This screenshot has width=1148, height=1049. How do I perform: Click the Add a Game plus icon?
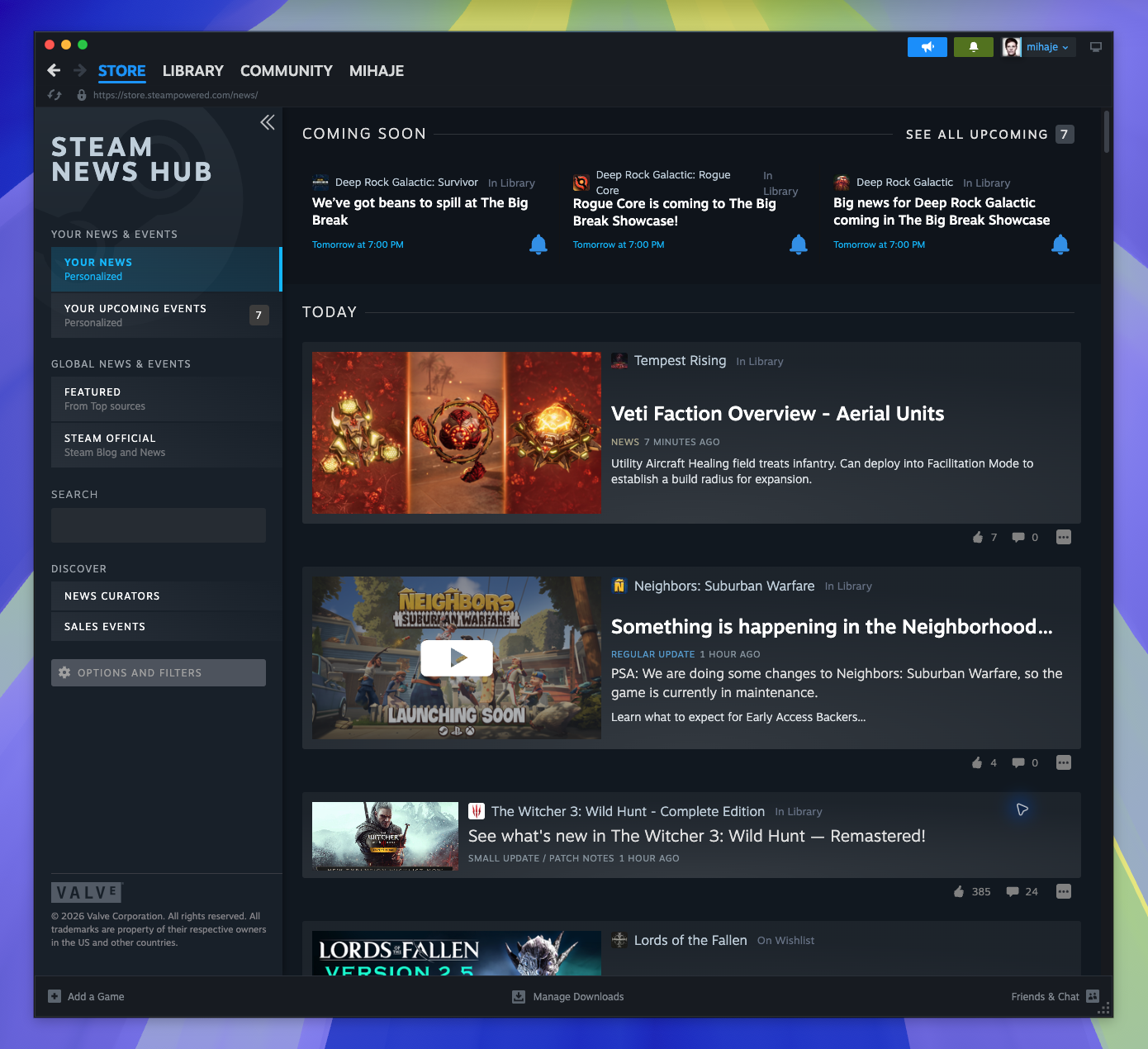click(x=55, y=996)
